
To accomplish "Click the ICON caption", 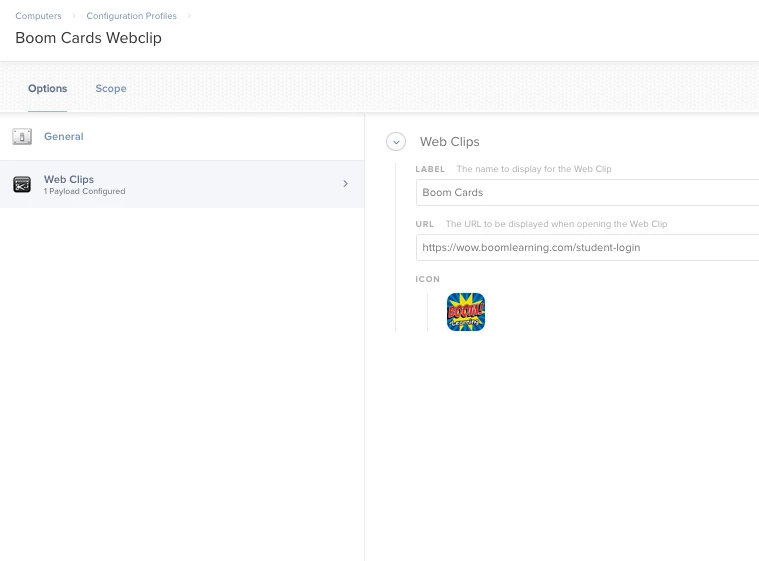I will pyautogui.click(x=427, y=279).
